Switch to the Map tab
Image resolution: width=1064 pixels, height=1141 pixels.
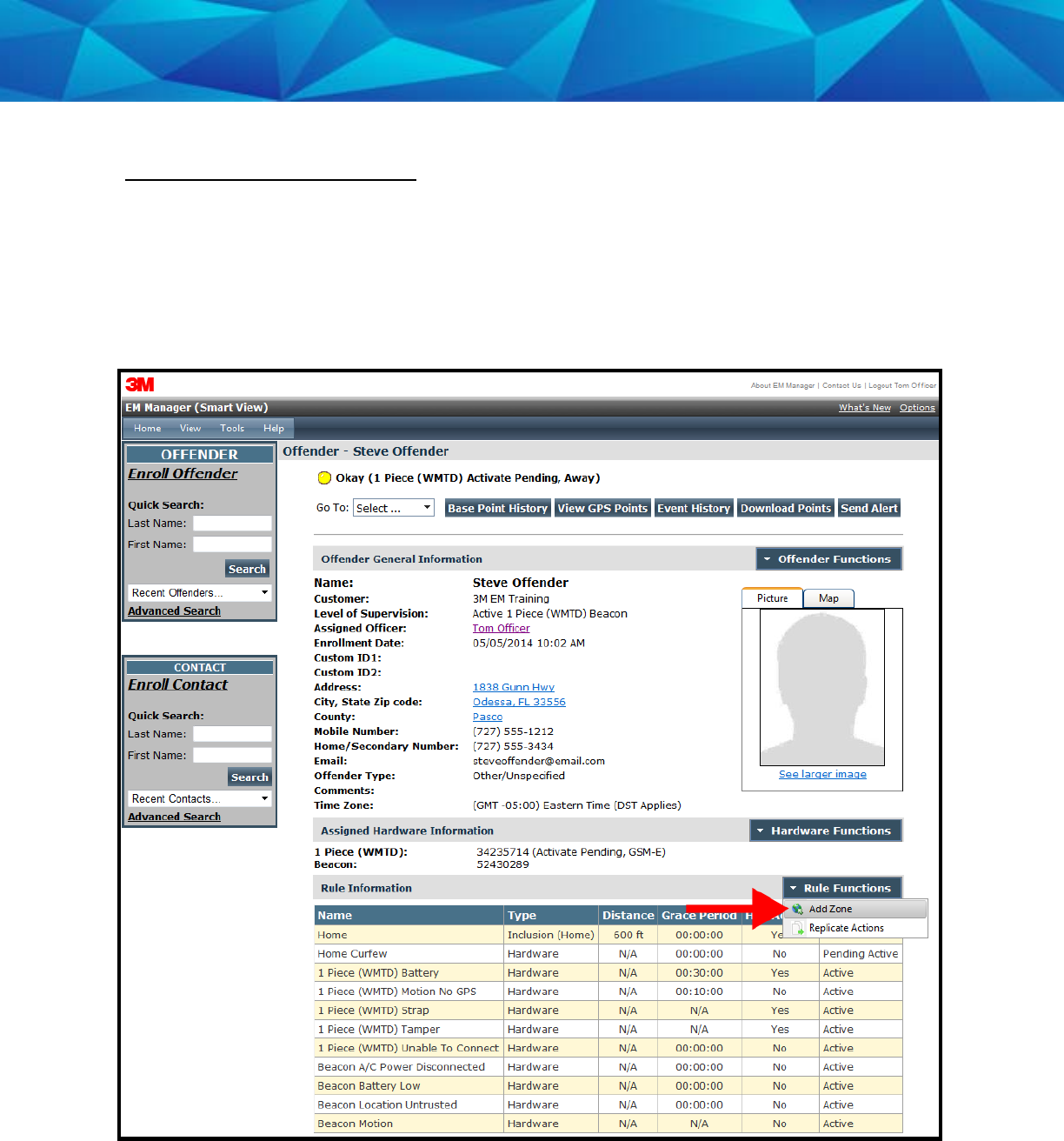(828, 598)
